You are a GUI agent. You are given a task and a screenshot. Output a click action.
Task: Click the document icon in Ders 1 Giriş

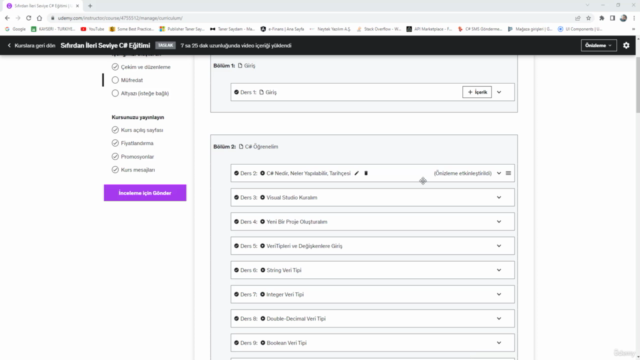(x=262, y=92)
